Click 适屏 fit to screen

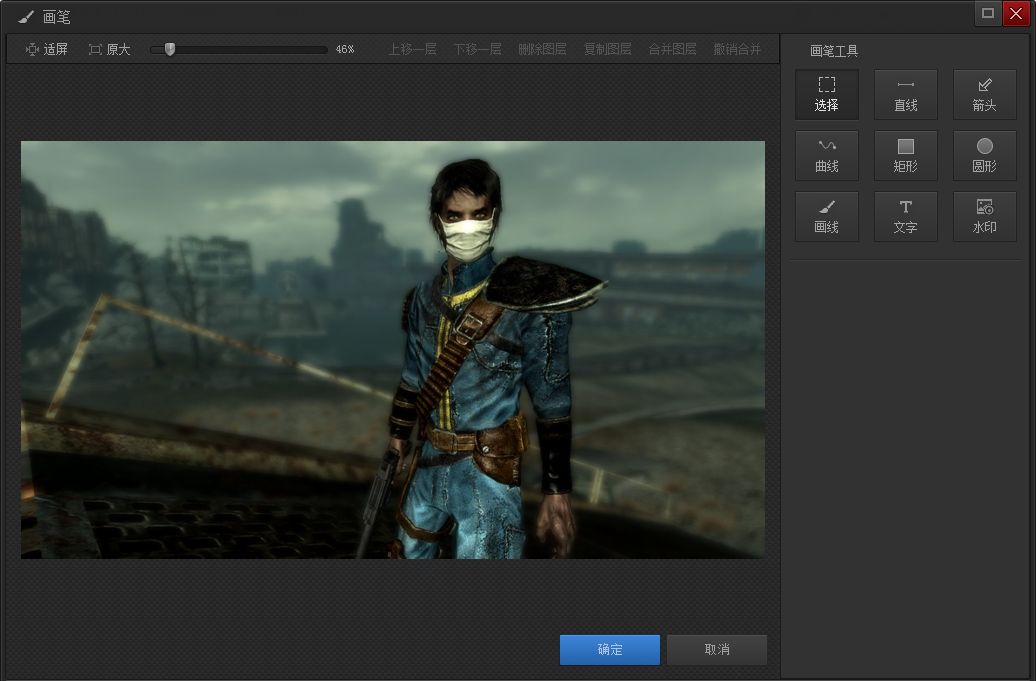[46, 50]
